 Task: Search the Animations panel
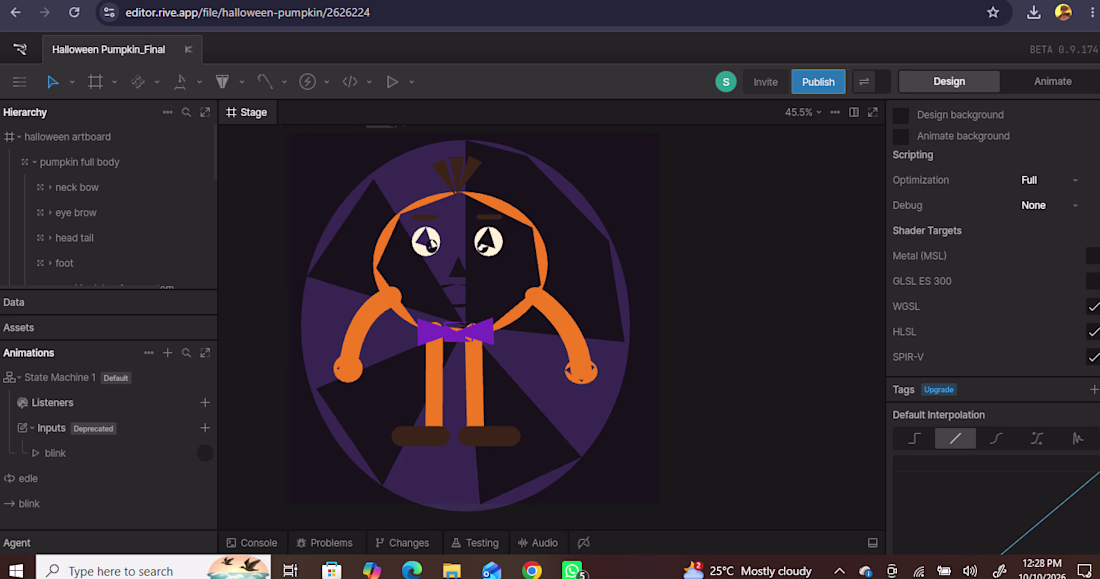(x=186, y=353)
